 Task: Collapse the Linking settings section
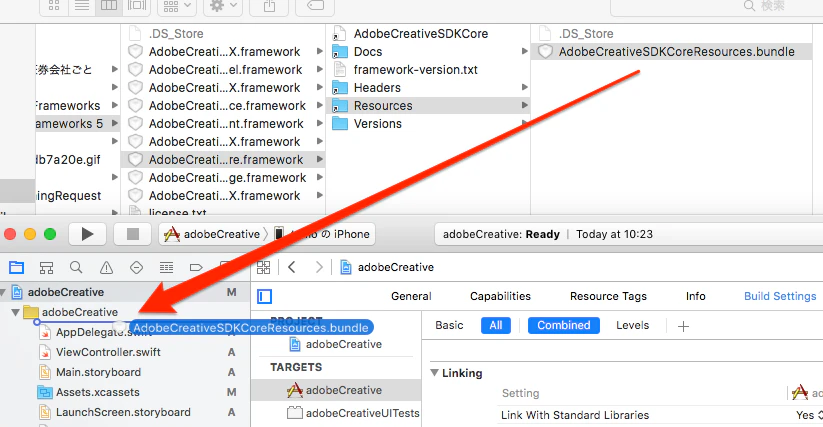pos(435,373)
